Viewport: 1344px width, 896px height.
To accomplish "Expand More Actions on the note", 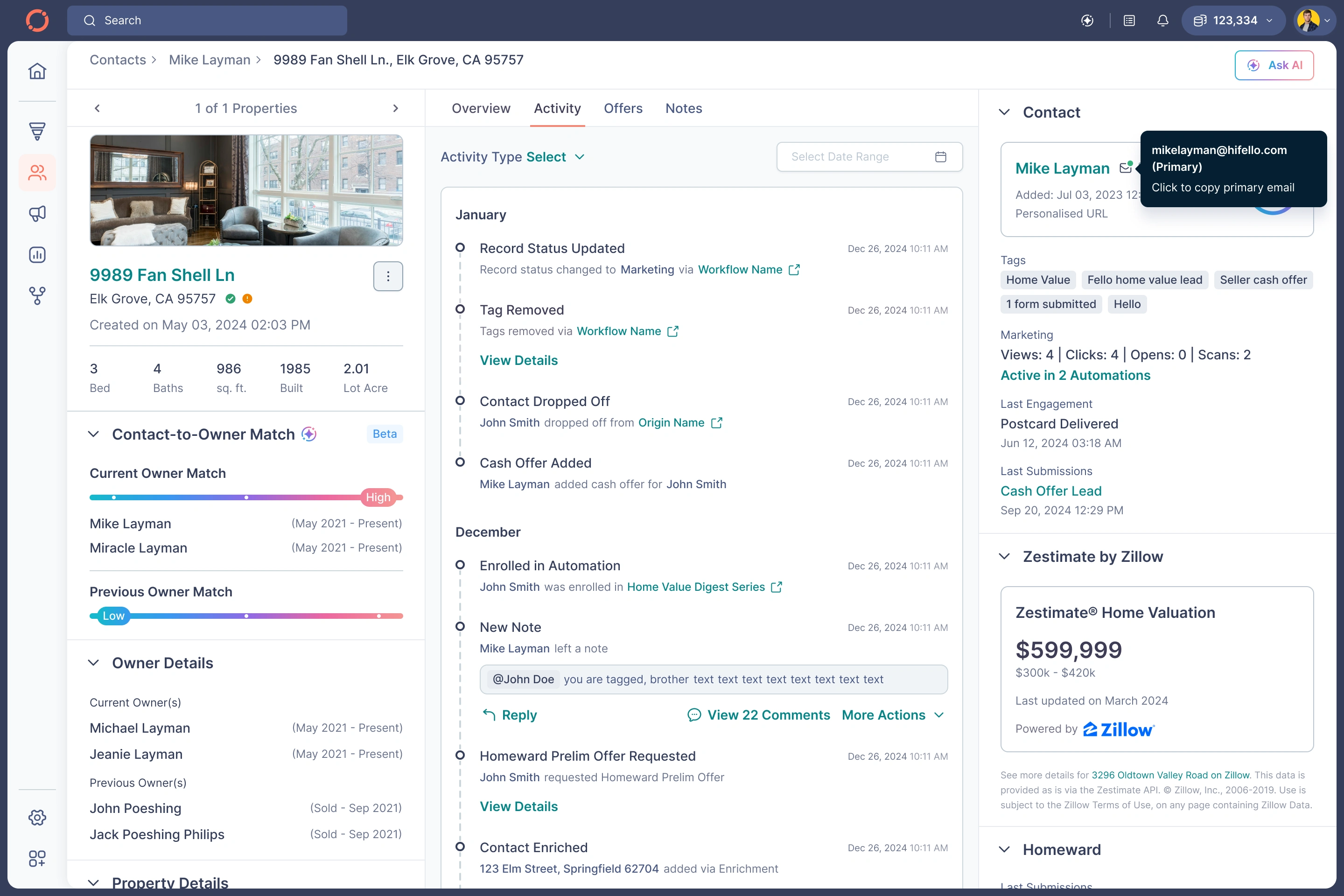I will (893, 715).
